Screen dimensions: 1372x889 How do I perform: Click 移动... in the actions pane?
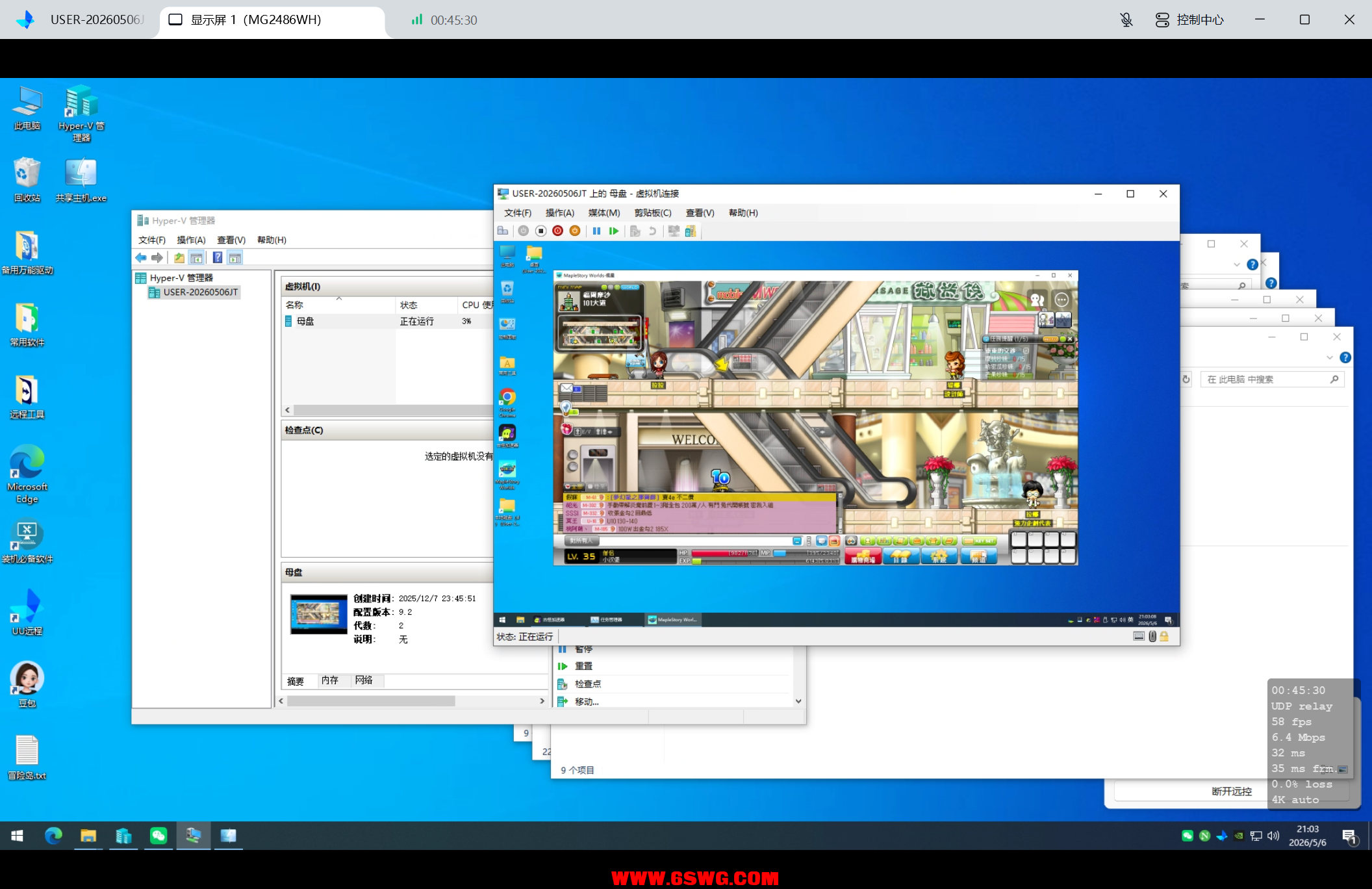click(x=587, y=702)
